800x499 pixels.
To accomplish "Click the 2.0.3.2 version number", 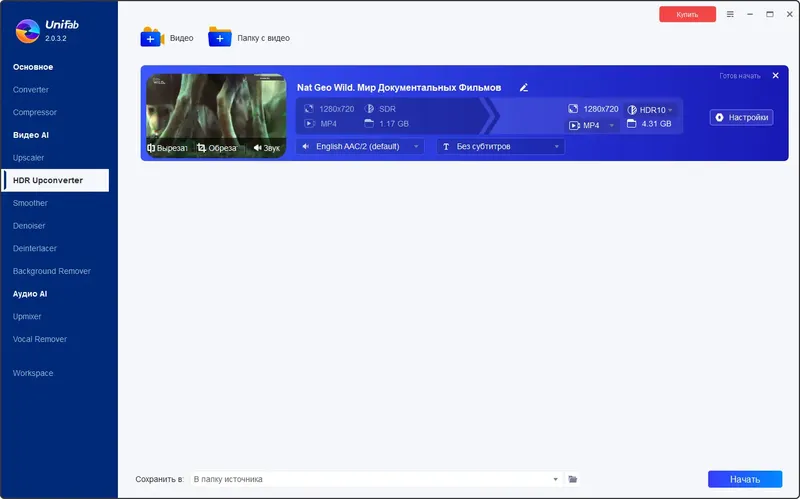I will click(56, 38).
